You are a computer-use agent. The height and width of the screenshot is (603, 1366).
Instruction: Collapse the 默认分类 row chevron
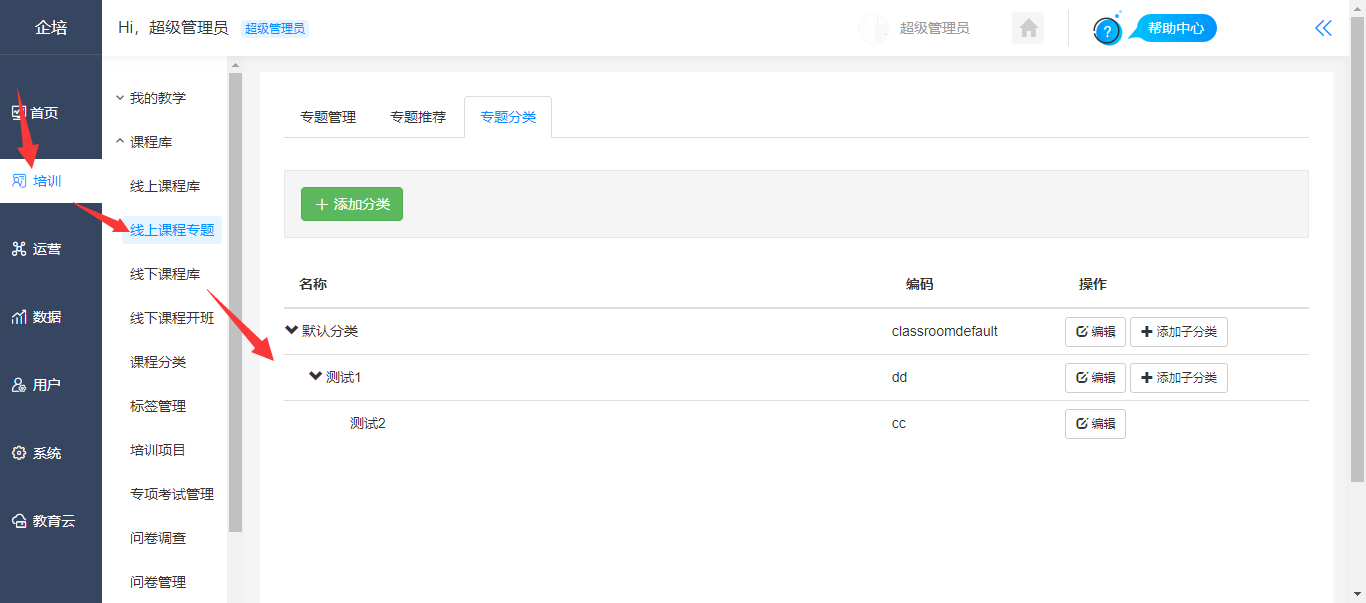(292, 330)
